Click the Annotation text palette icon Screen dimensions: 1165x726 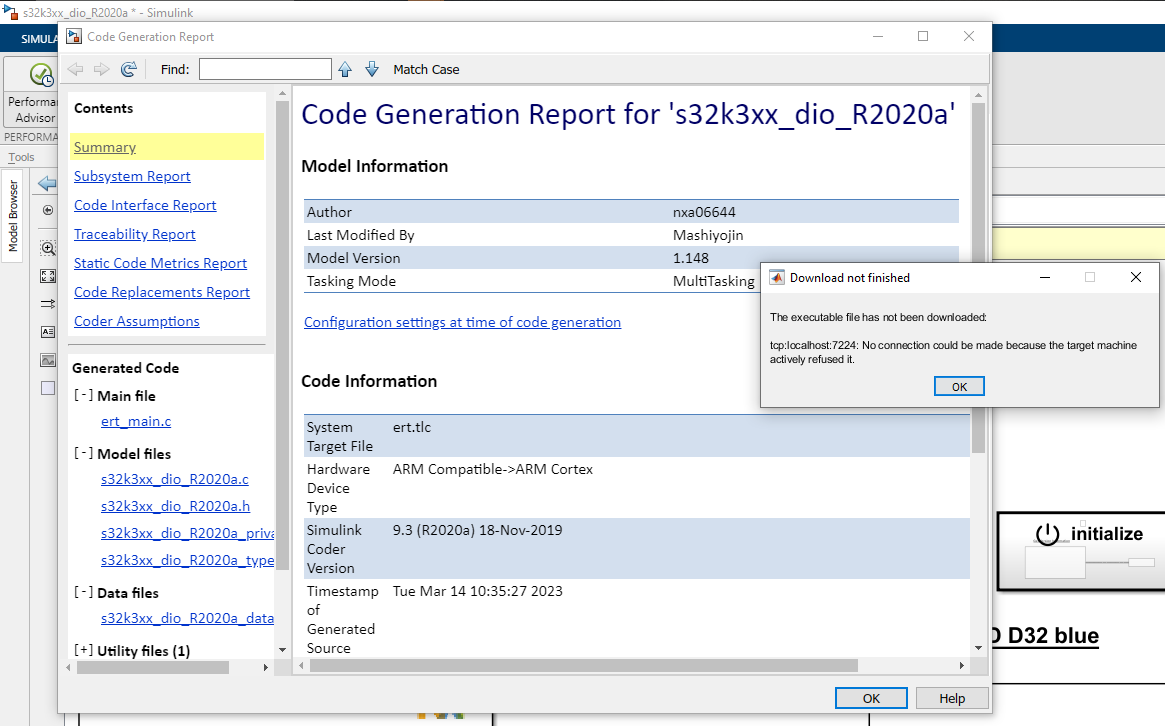pyautogui.click(x=48, y=332)
